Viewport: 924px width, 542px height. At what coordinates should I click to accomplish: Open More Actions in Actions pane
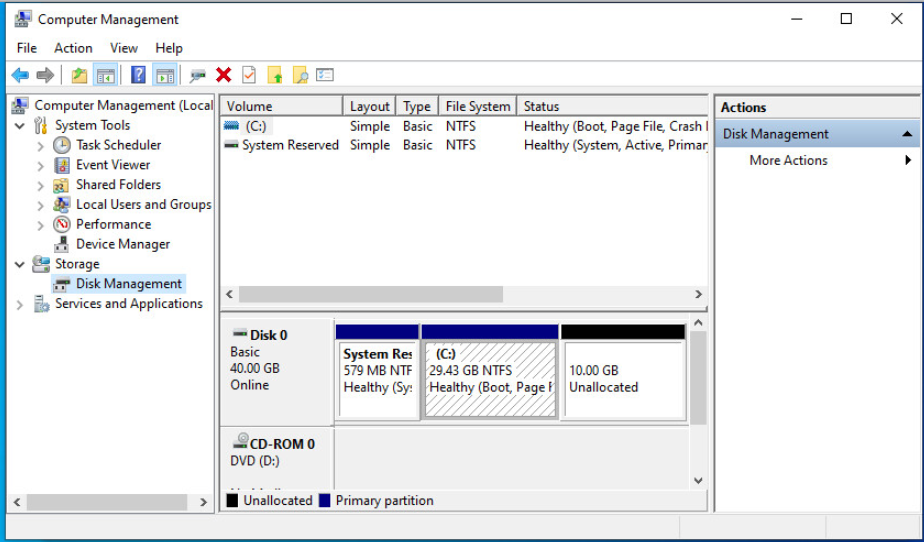tap(788, 160)
